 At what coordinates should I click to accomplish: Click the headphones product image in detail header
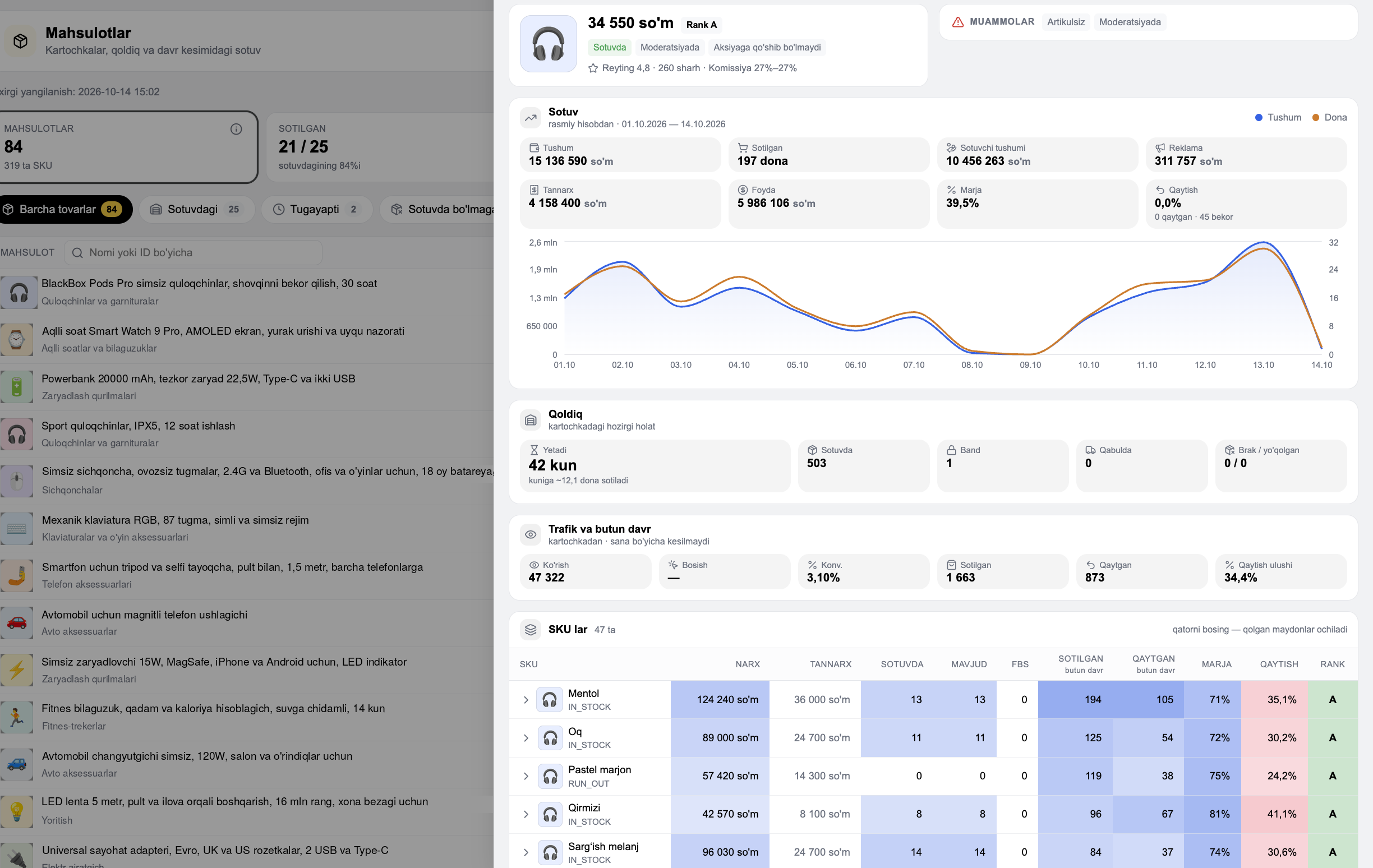549,44
